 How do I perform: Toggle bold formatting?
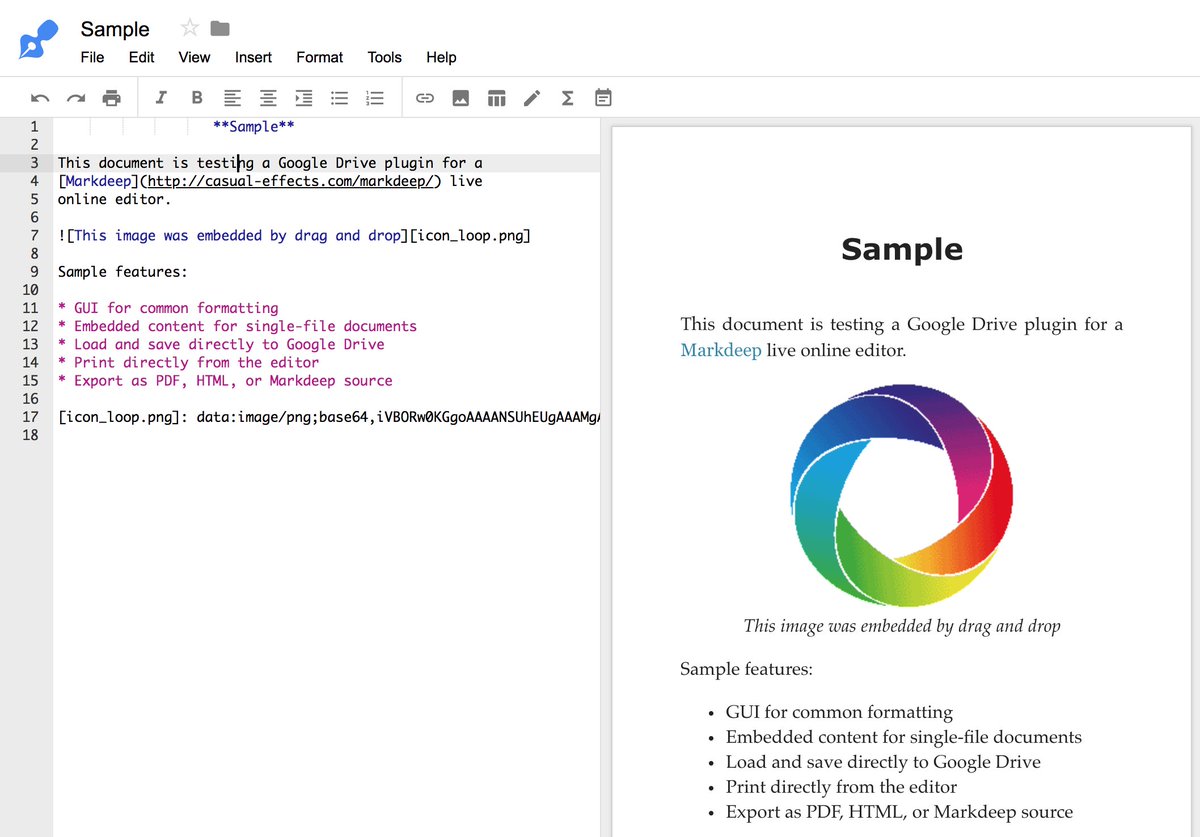[197, 98]
